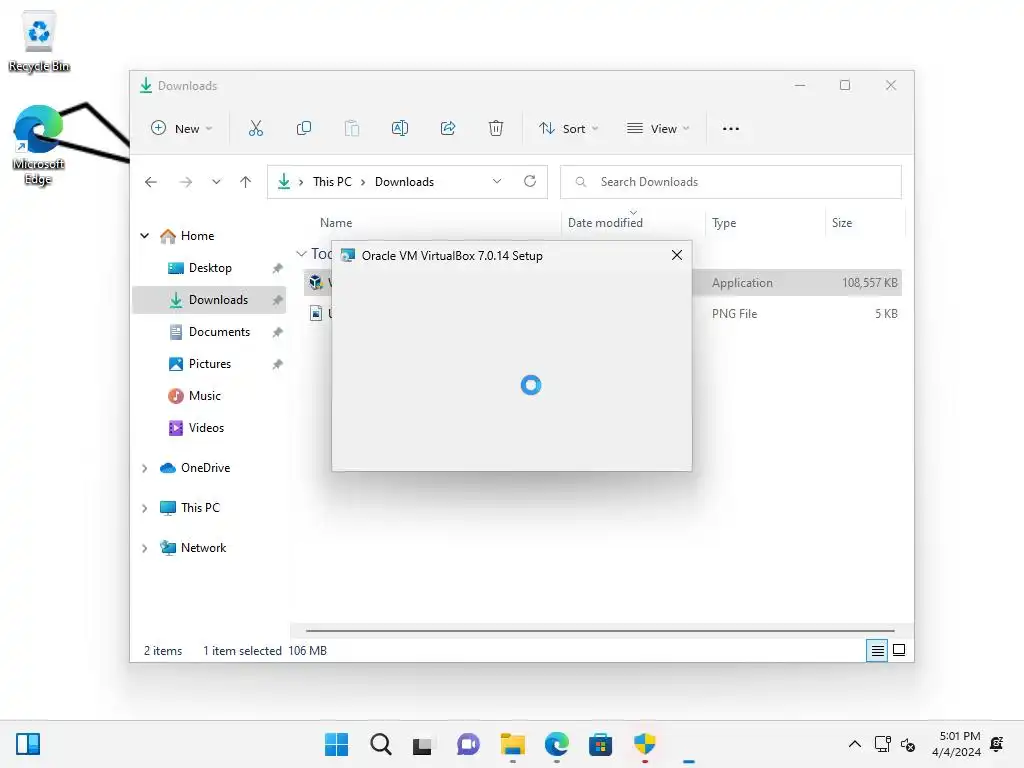Sort by Date modified column header
Image resolution: width=1024 pixels, height=768 pixels.
click(605, 223)
